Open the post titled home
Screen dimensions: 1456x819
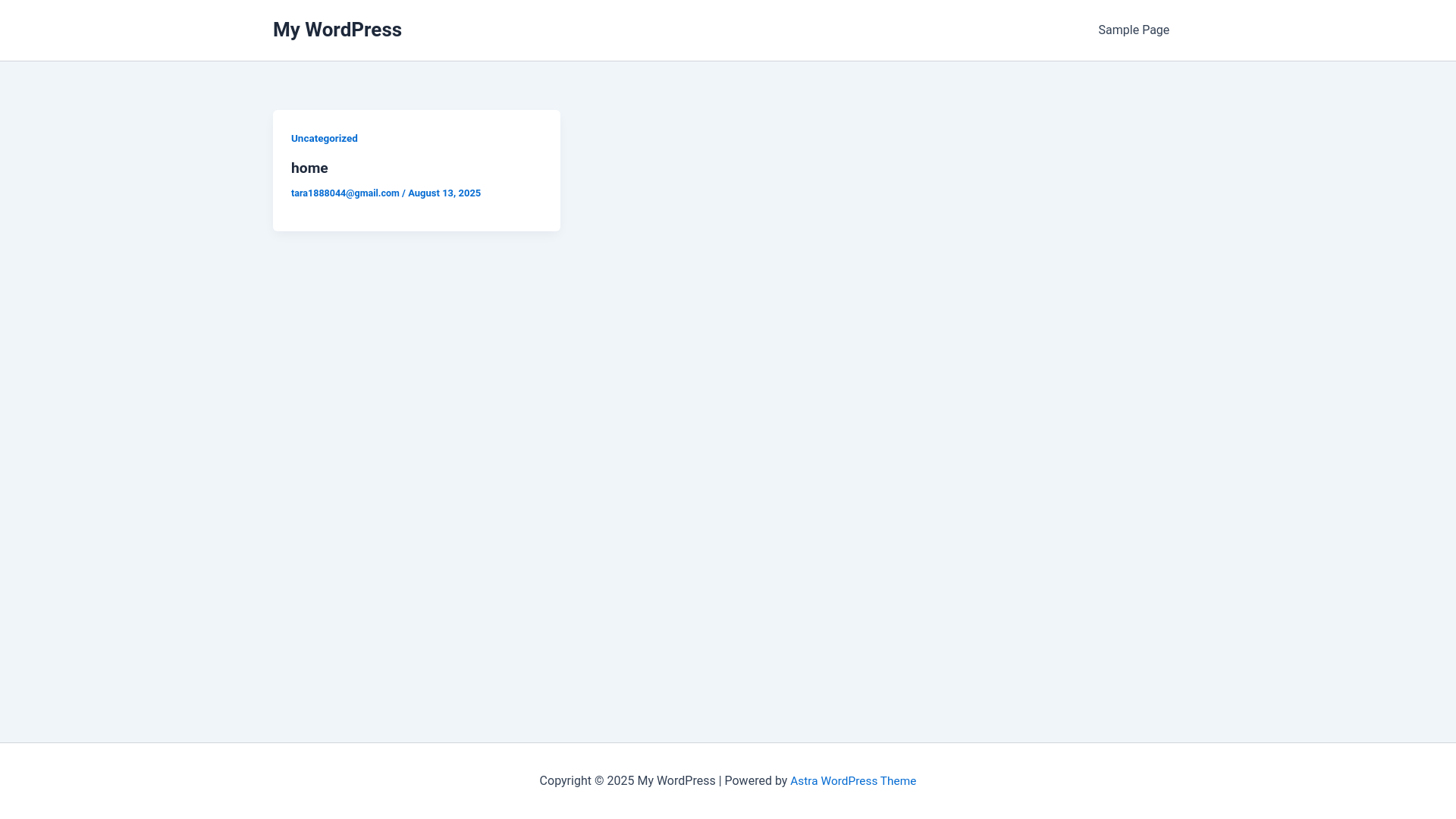coord(309,168)
